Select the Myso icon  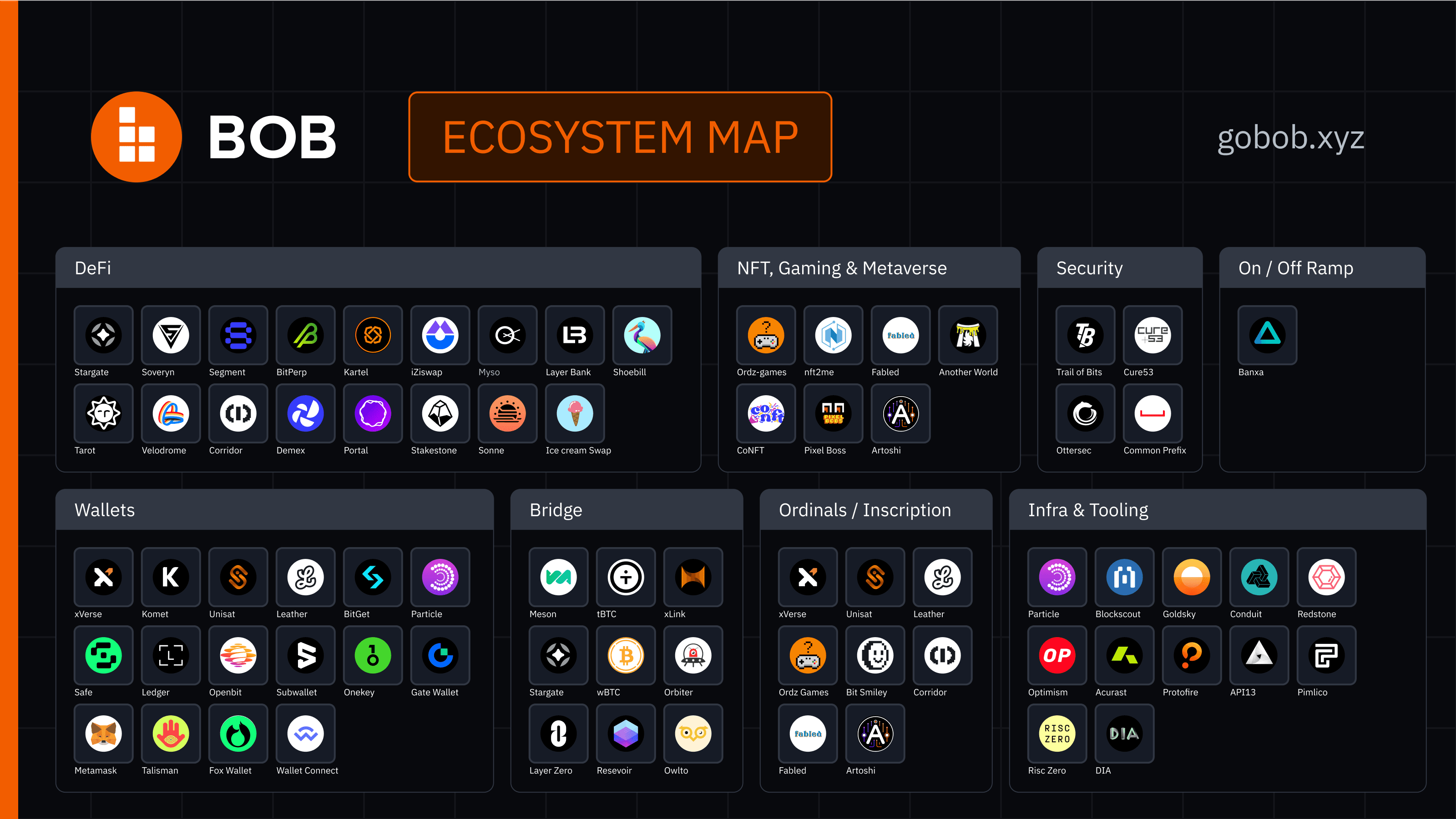(x=507, y=335)
